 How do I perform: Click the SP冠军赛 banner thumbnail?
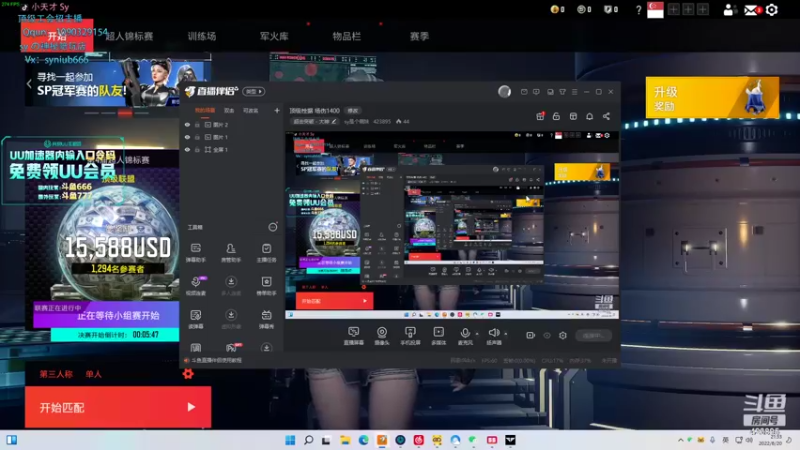pyautogui.click(x=118, y=83)
